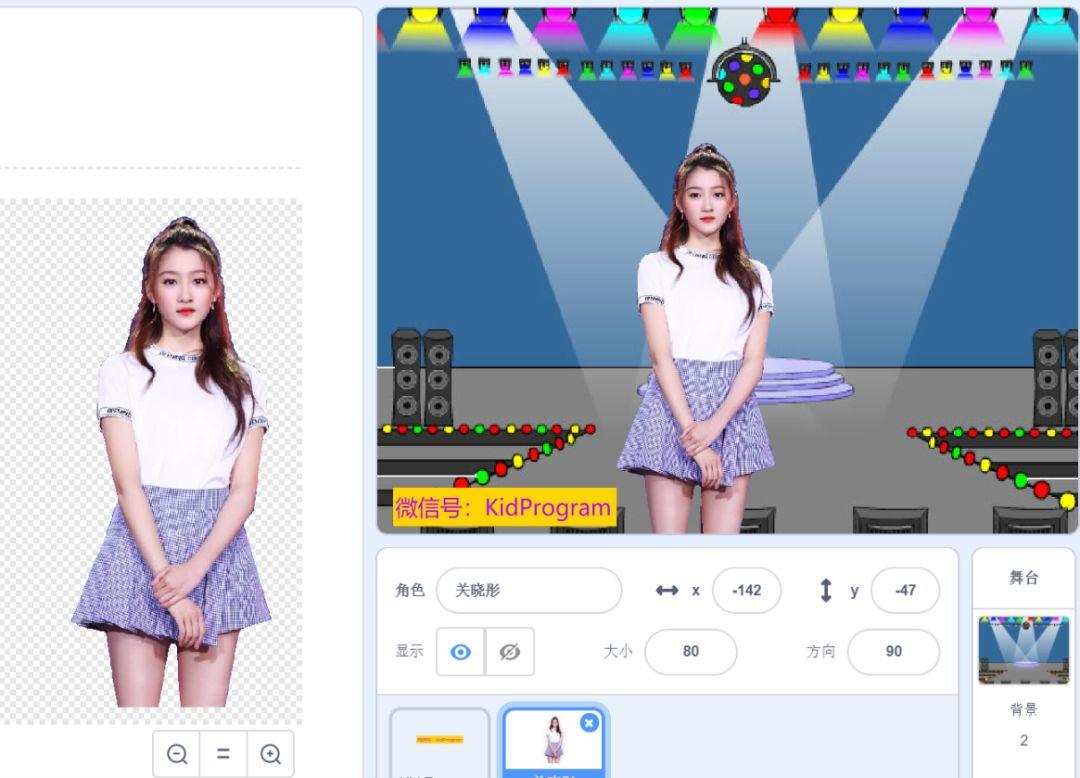1080x778 pixels.
Task: Select the stage backdrop thumbnail
Action: [x=1023, y=649]
